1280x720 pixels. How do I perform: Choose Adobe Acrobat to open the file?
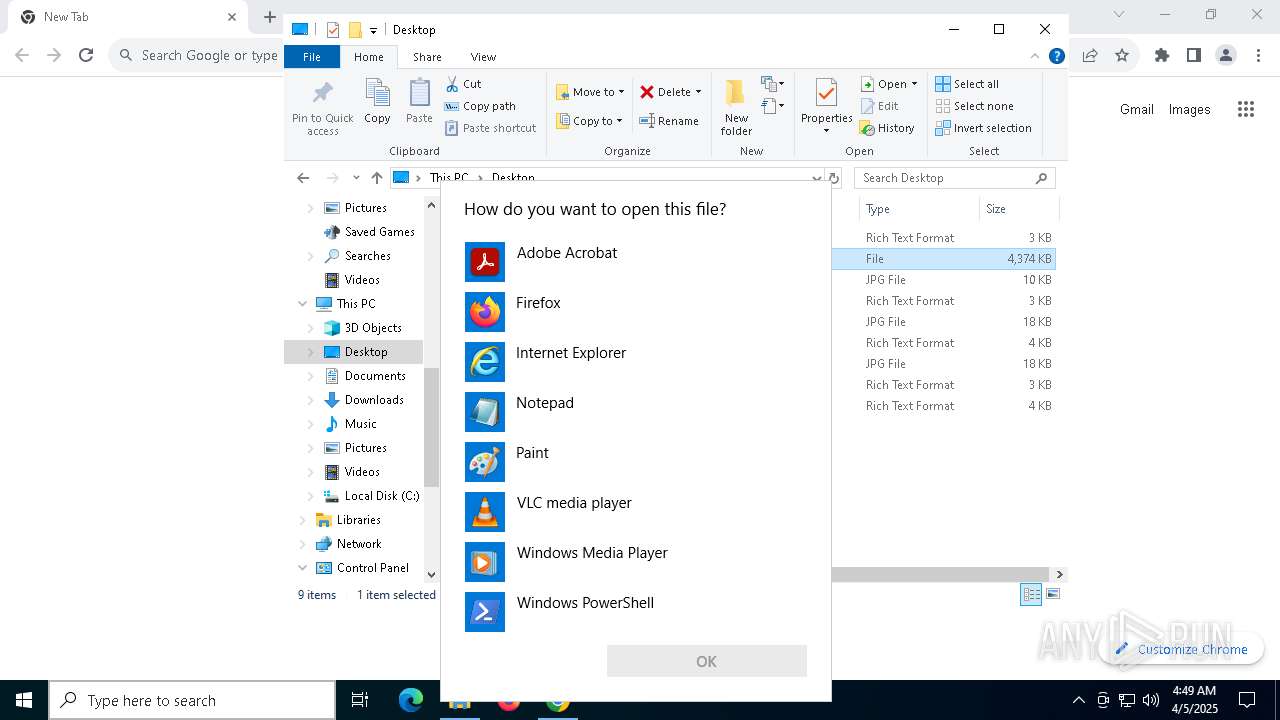click(x=636, y=262)
